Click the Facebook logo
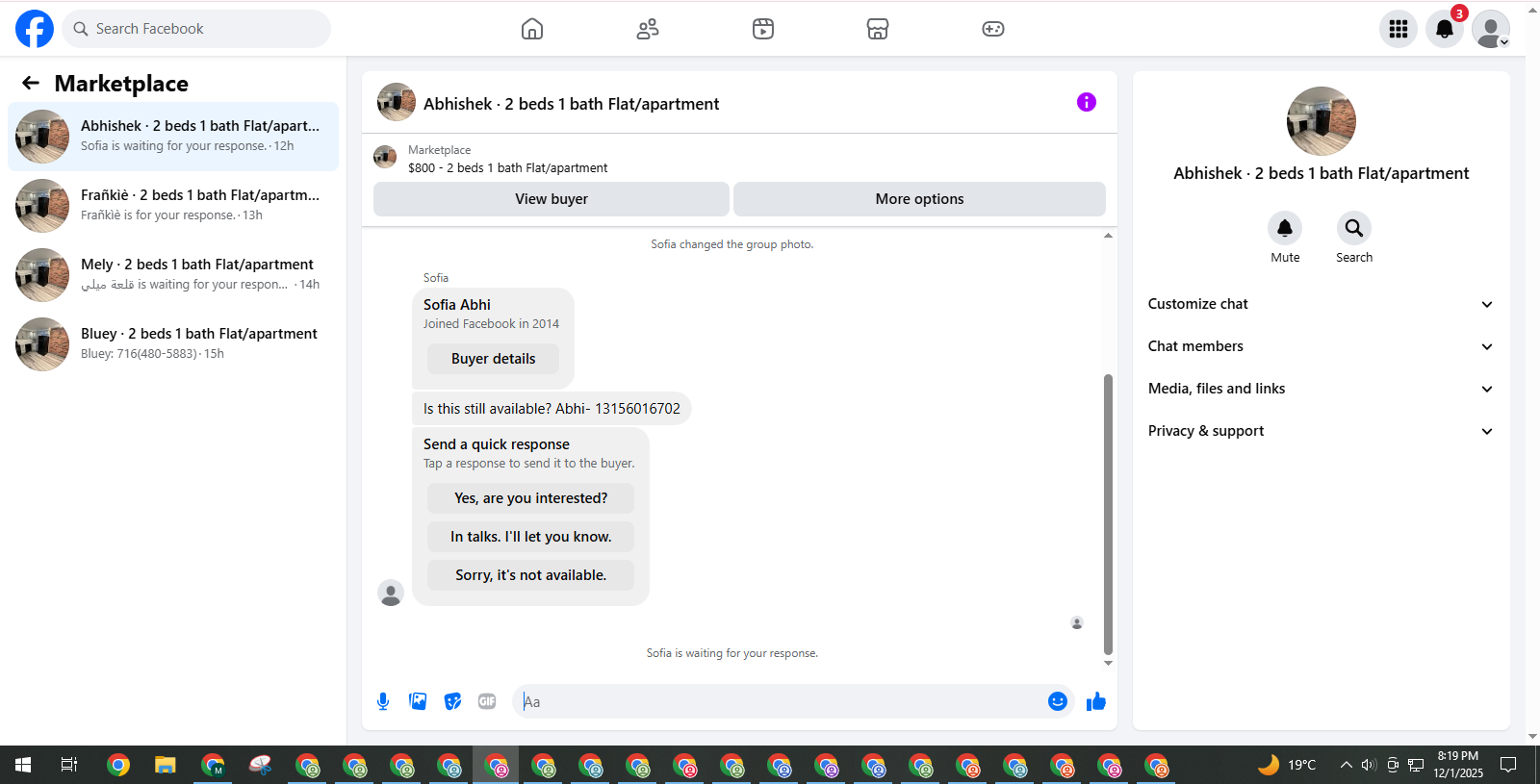1540x784 pixels. point(35,29)
